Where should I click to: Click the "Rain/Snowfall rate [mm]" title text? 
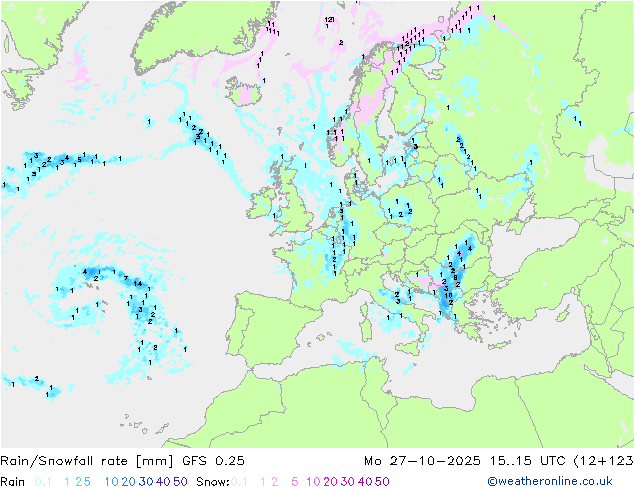click(87, 461)
